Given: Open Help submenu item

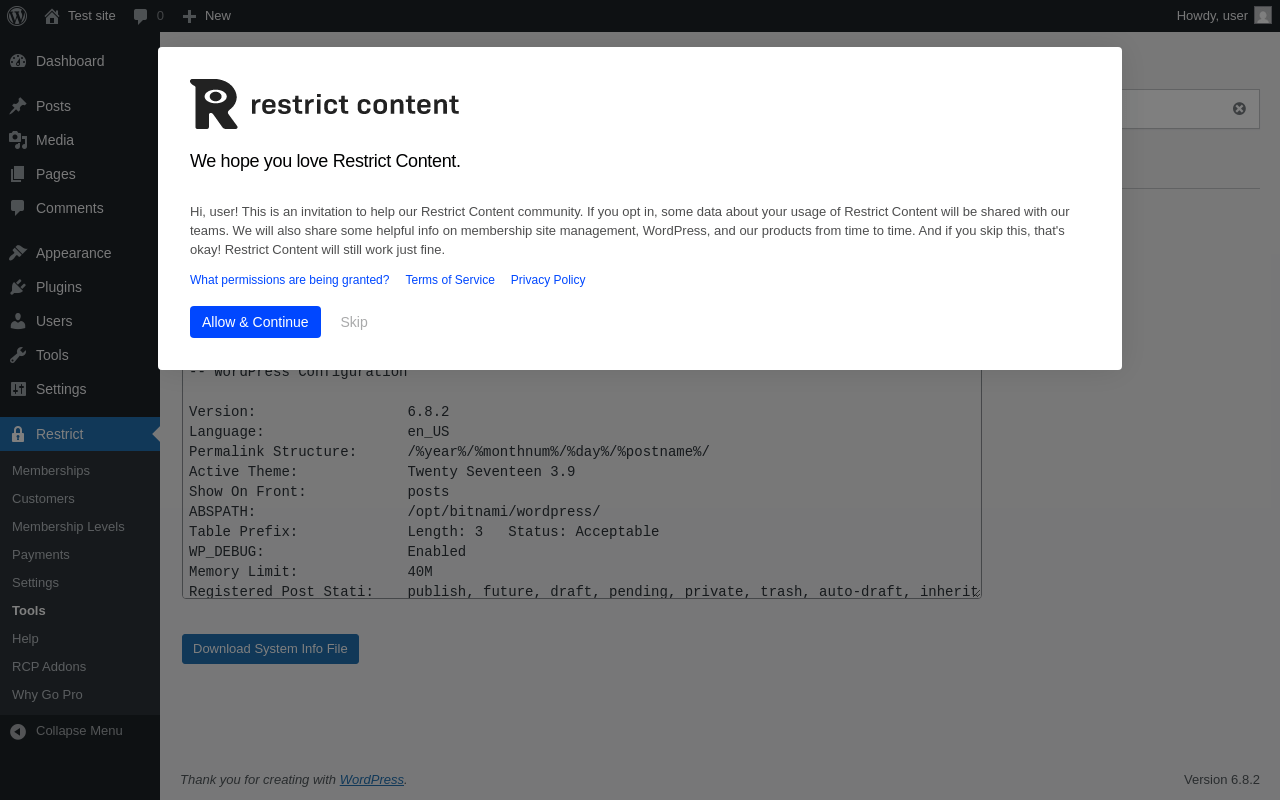Looking at the screenshot, I should pyautogui.click(x=25, y=638).
